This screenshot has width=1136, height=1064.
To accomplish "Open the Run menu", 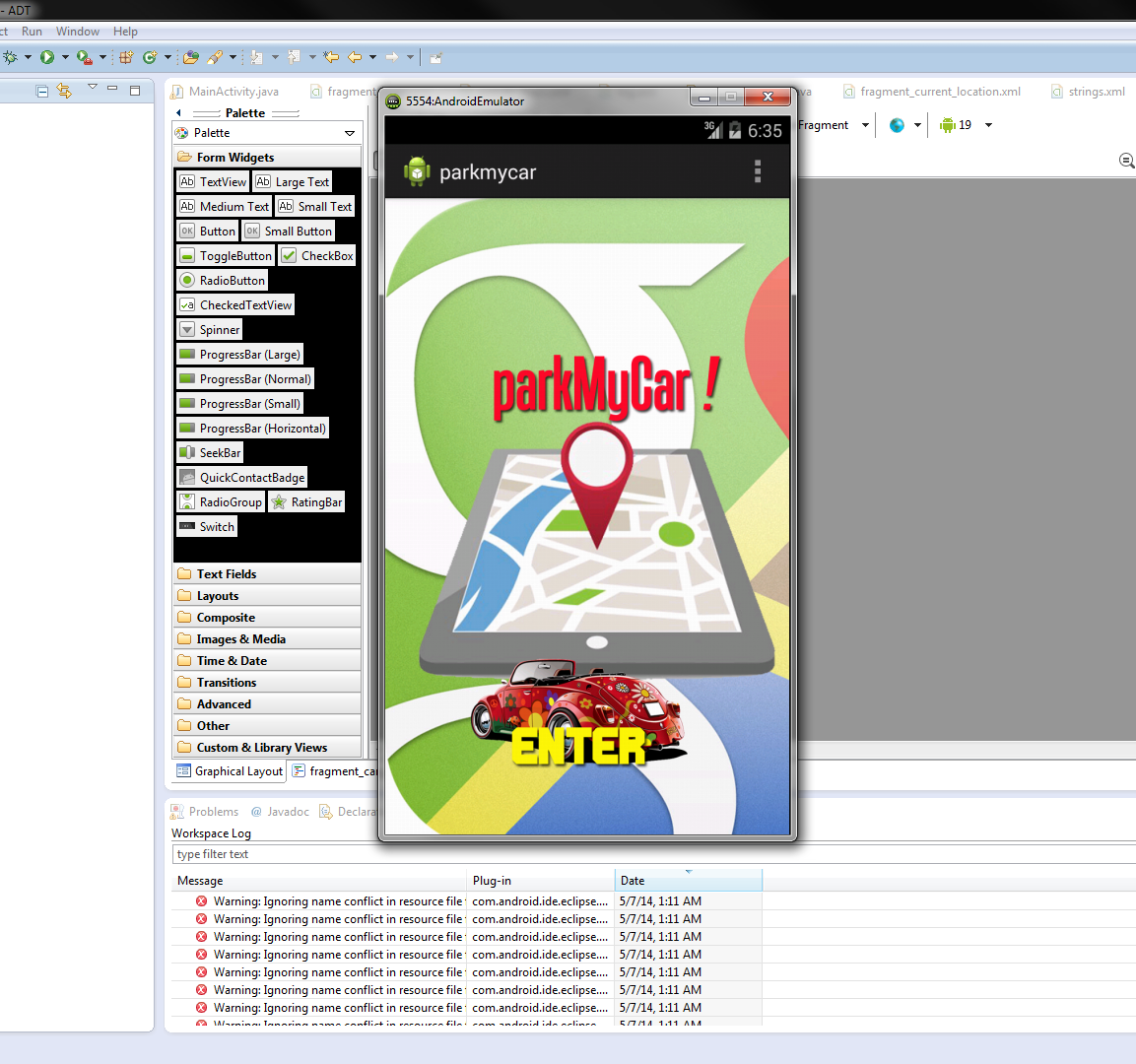I will [32, 32].
